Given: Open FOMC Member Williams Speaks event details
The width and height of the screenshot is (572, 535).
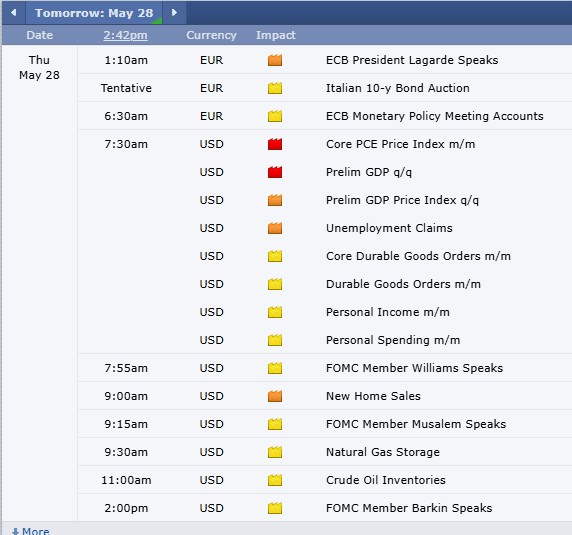Looking at the screenshot, I should 414,368.
